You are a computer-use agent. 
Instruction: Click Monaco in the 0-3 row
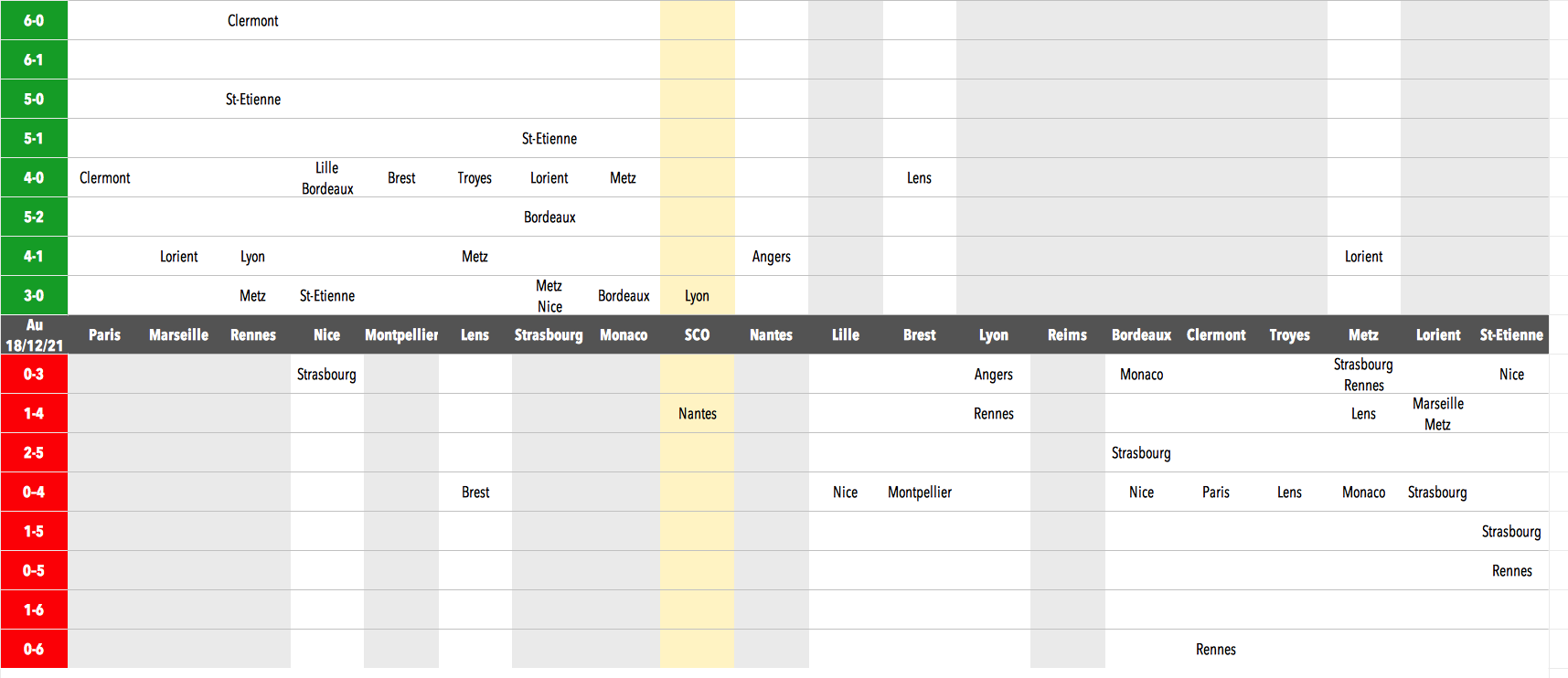1141,374
